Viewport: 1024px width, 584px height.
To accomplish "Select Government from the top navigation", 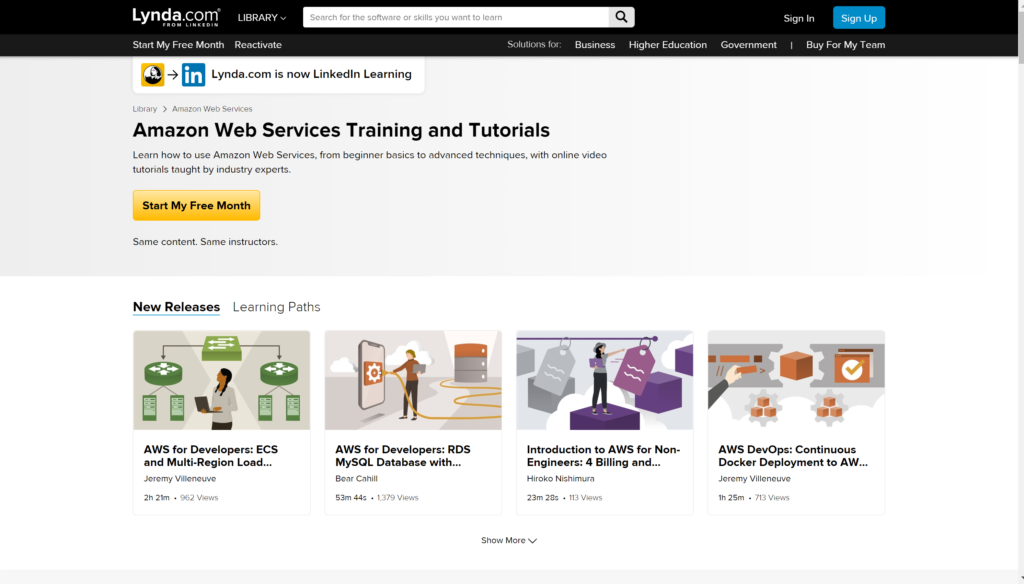I will click(748, 44).
